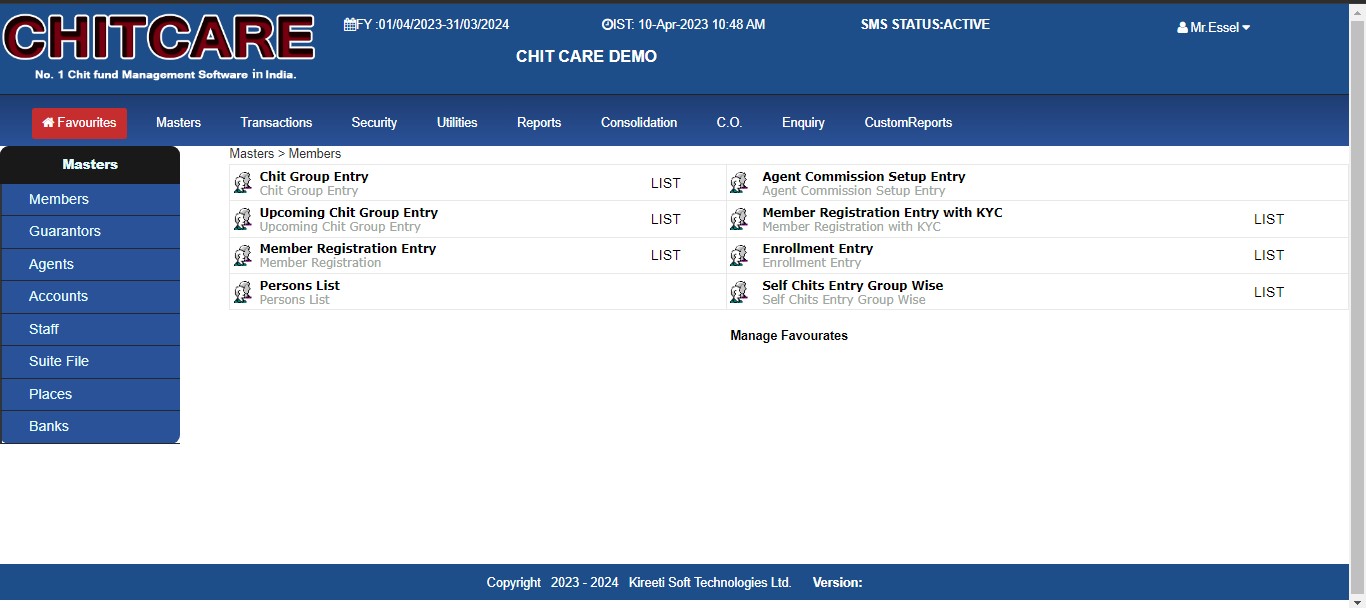Click the Member Registration Entry with KYC icon
Image resolution: width=1366 pixels, height=608 pixels.
pos(739,219)
